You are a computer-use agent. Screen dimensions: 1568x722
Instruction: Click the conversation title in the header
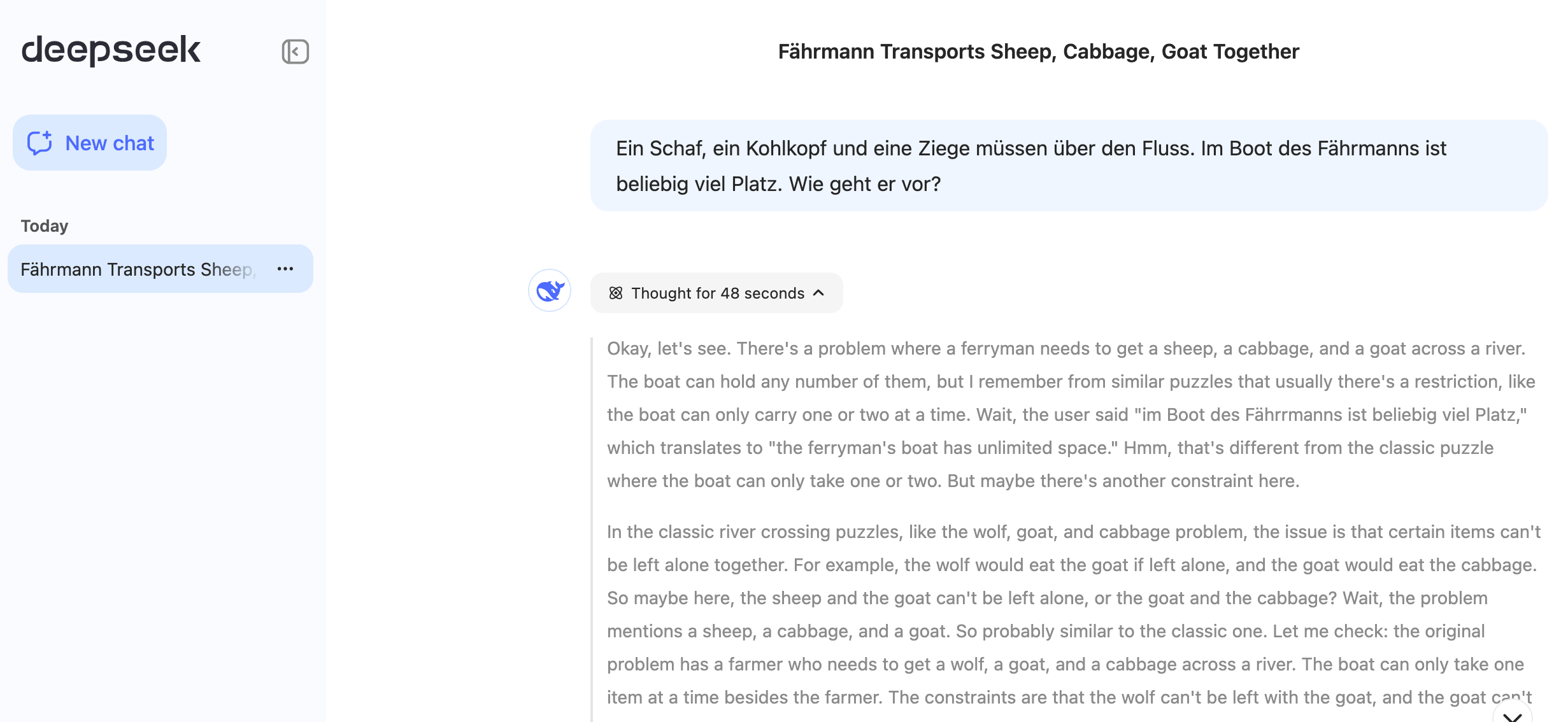(1039, 52)
